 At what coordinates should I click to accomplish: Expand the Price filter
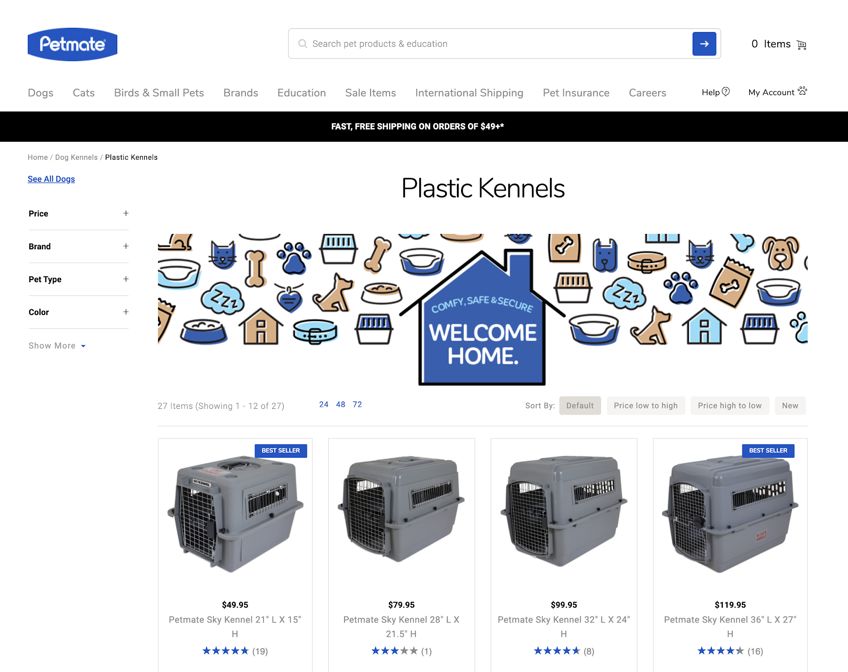pos(78,214)
